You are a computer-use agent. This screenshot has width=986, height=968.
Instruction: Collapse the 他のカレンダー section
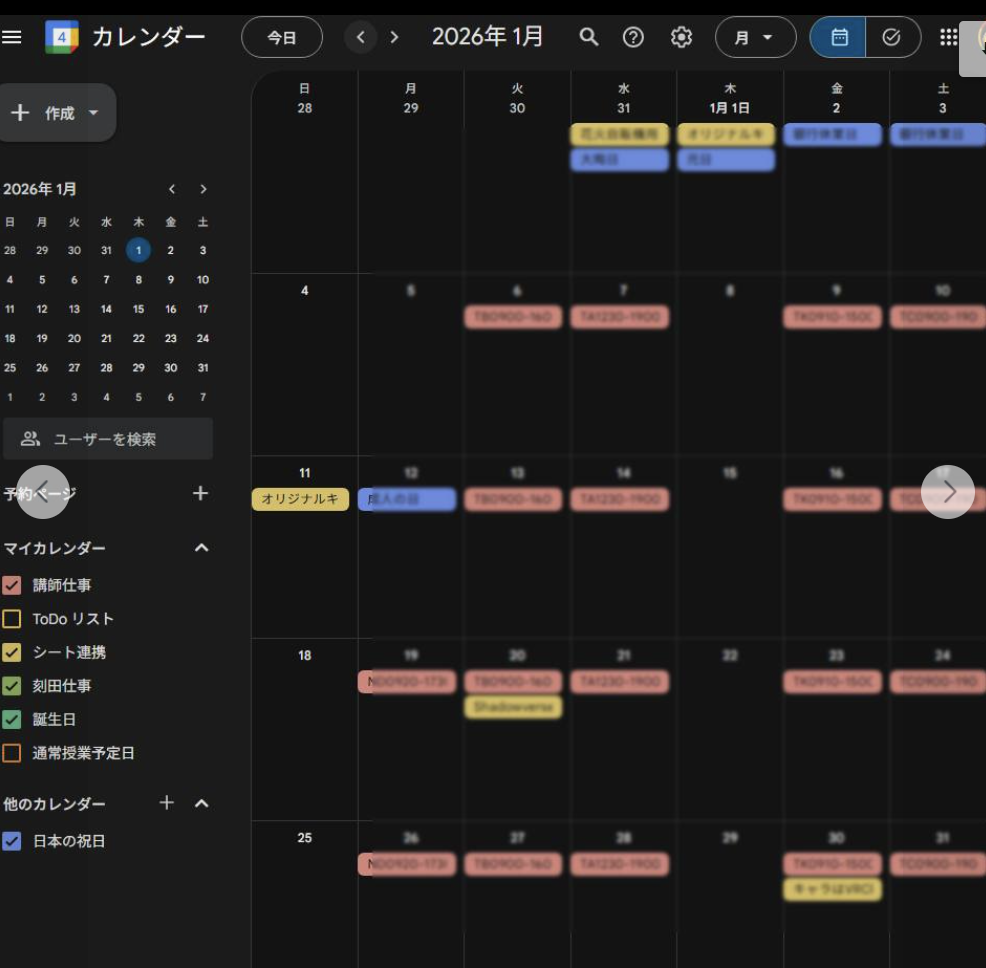tap(201, 803)
